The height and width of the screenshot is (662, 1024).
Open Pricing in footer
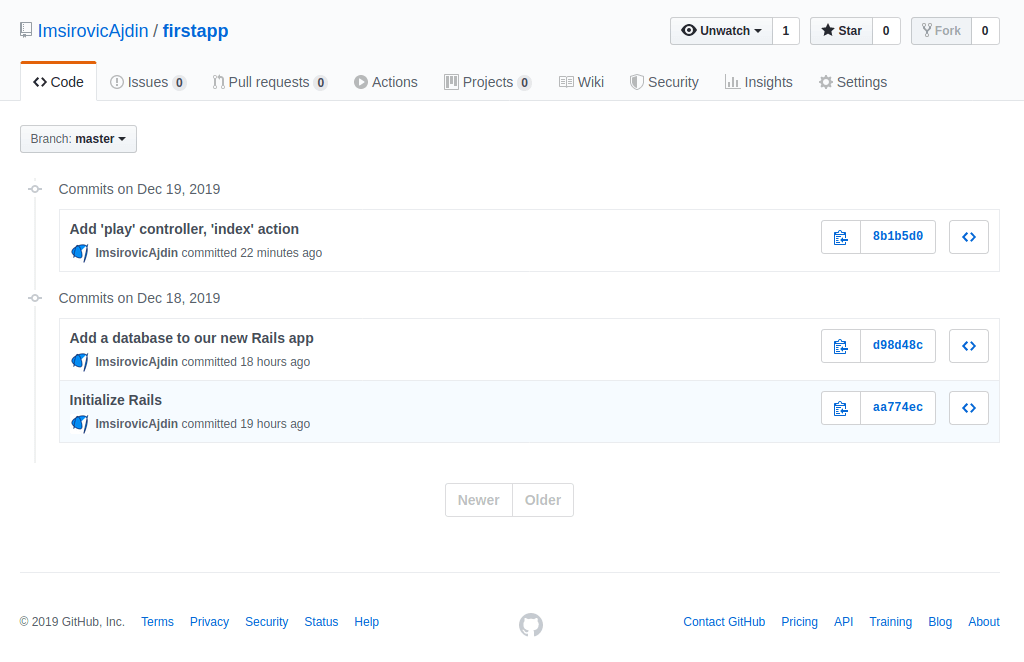(799, 622)
